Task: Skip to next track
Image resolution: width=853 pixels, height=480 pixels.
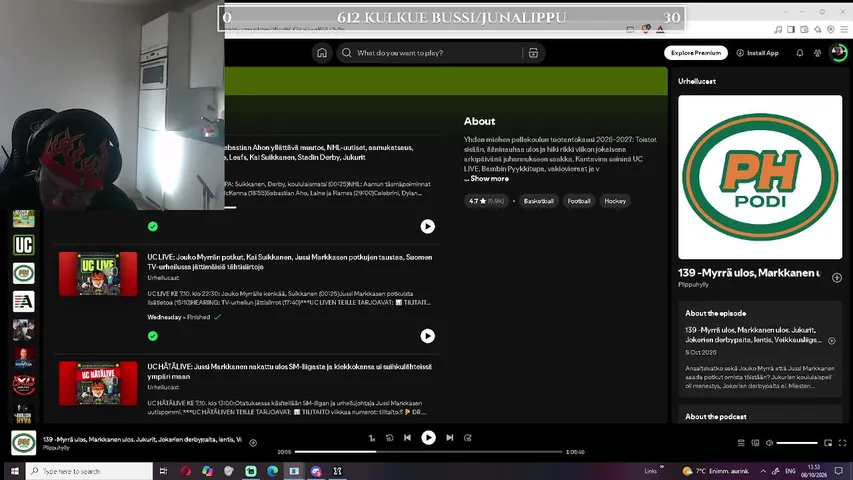Action: click(449, 438)
